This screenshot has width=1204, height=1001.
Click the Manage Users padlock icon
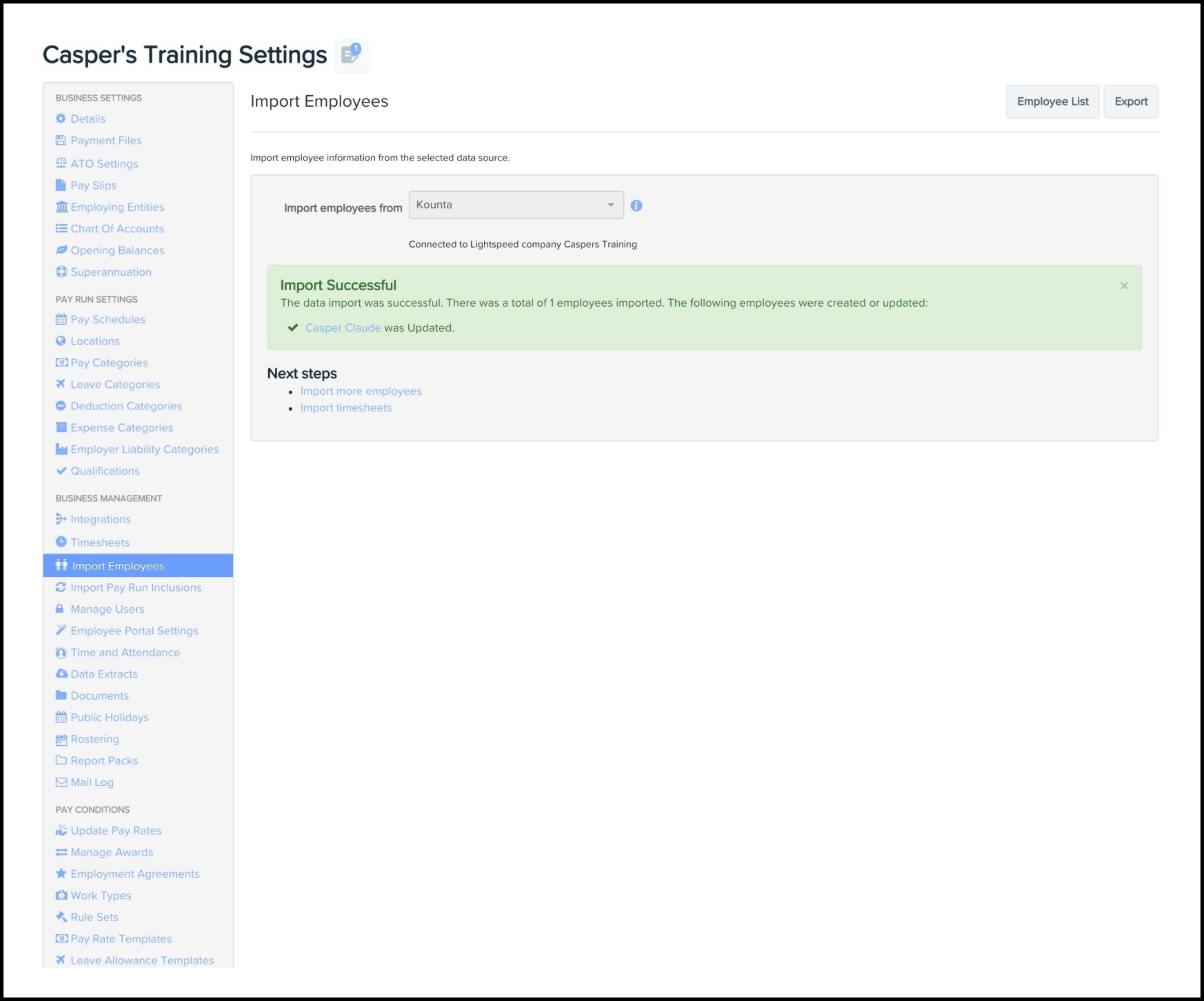tap(60, 609)
